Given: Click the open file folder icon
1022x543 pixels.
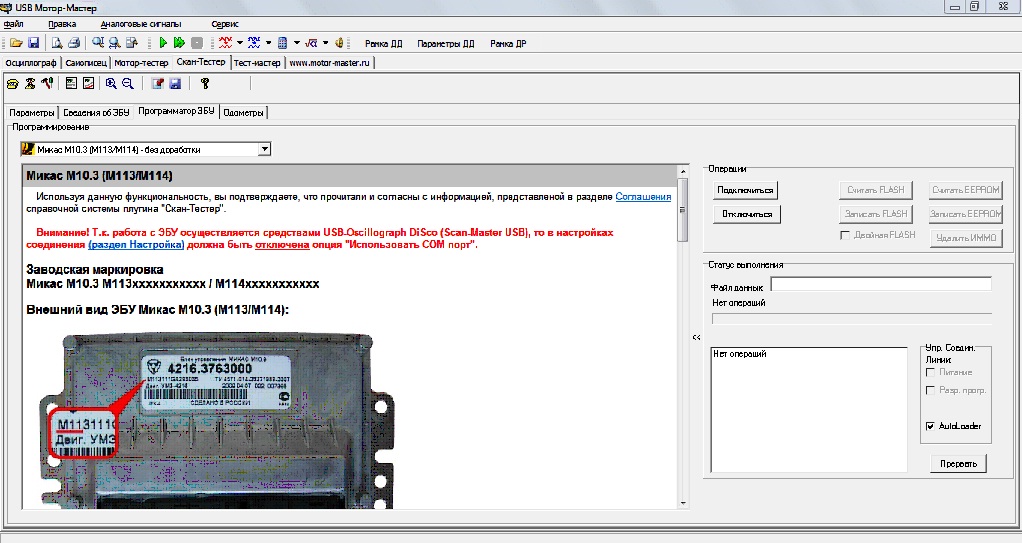Looking at the screenshot, I should (x=16, y=43).
